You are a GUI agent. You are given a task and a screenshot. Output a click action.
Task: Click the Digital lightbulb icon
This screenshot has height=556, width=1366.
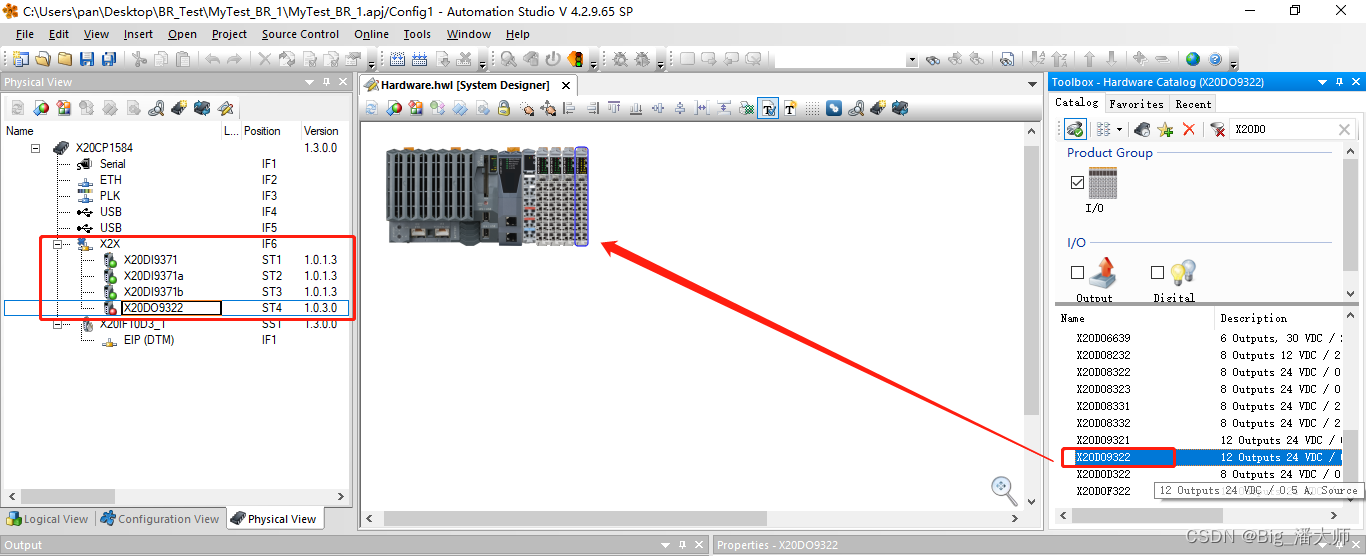(1183, 273)
